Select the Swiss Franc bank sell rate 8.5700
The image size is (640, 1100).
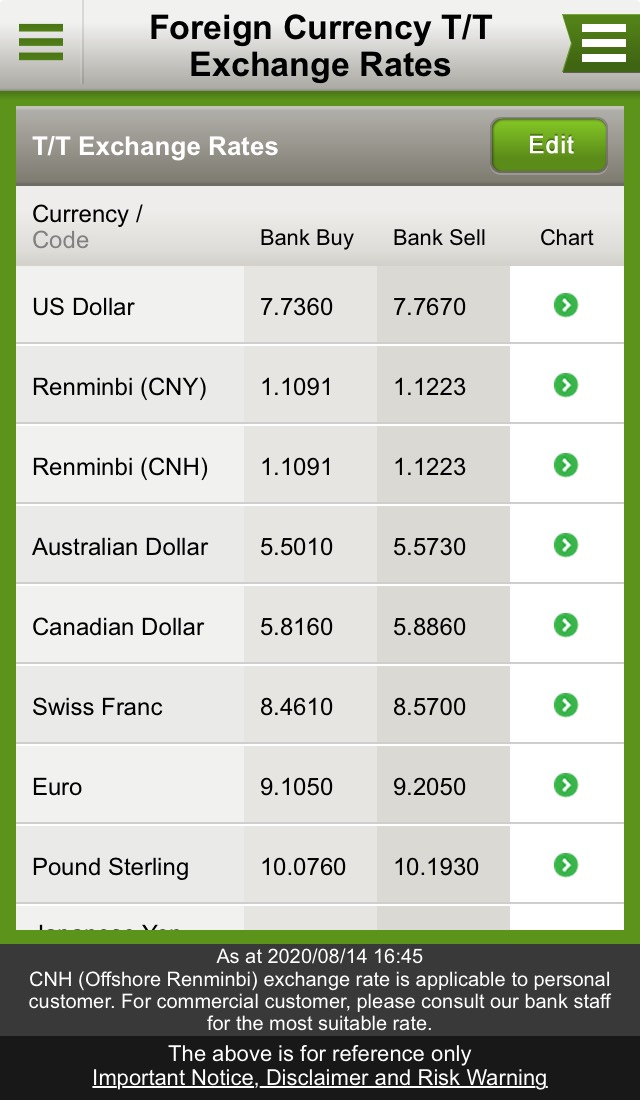430,707
